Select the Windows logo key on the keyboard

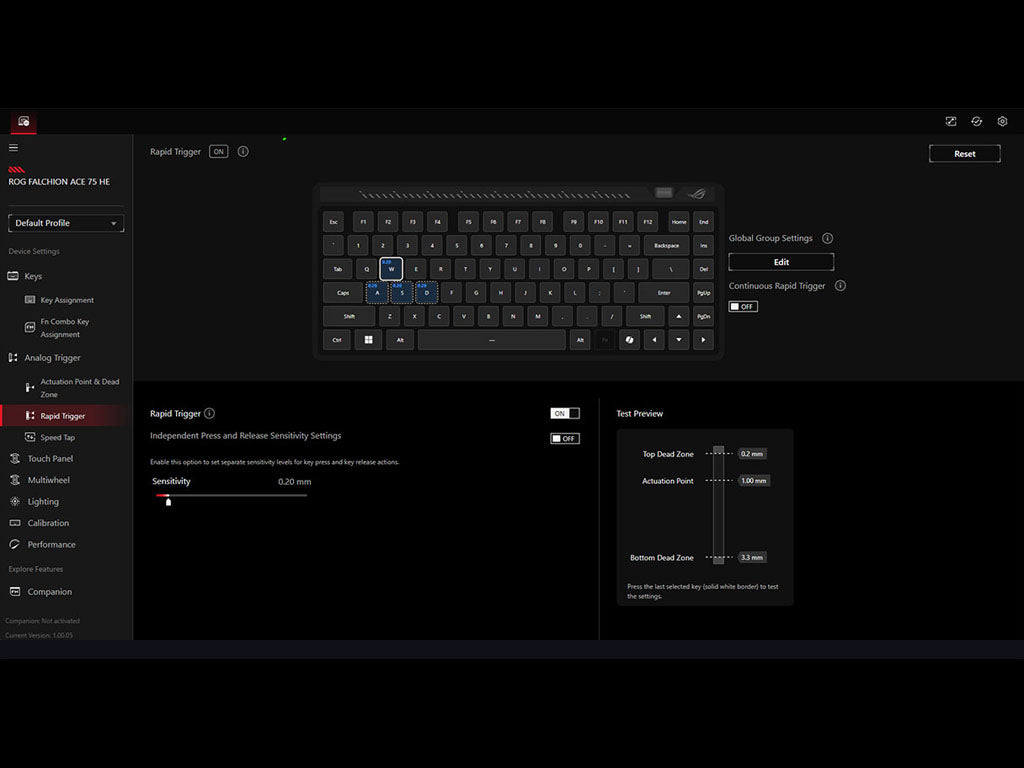coord(368,340)
